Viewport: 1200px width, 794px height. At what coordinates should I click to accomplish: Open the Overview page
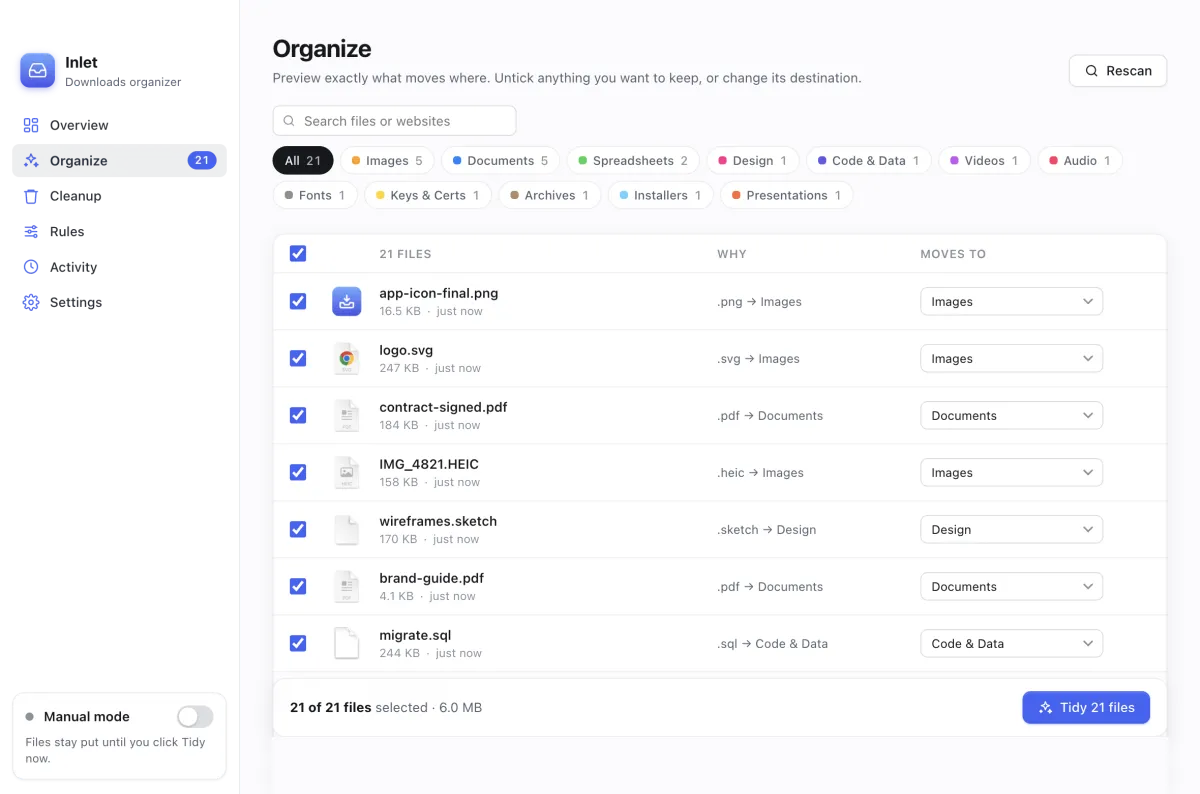(119, 125)
